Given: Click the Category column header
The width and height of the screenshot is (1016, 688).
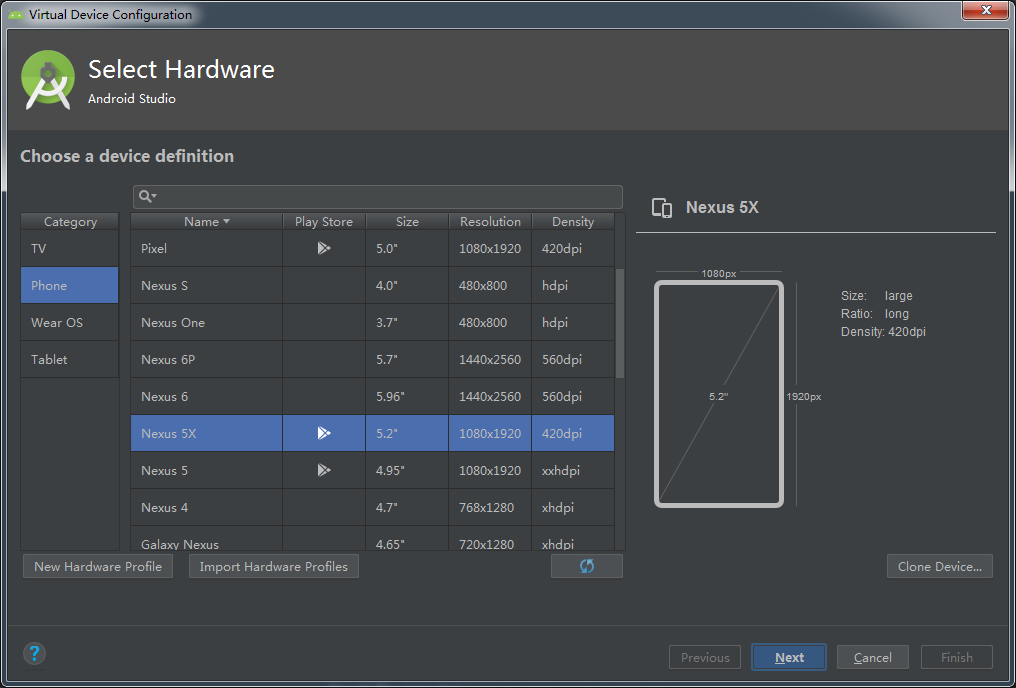Looking at the screenshot, I should pos(69,222).
